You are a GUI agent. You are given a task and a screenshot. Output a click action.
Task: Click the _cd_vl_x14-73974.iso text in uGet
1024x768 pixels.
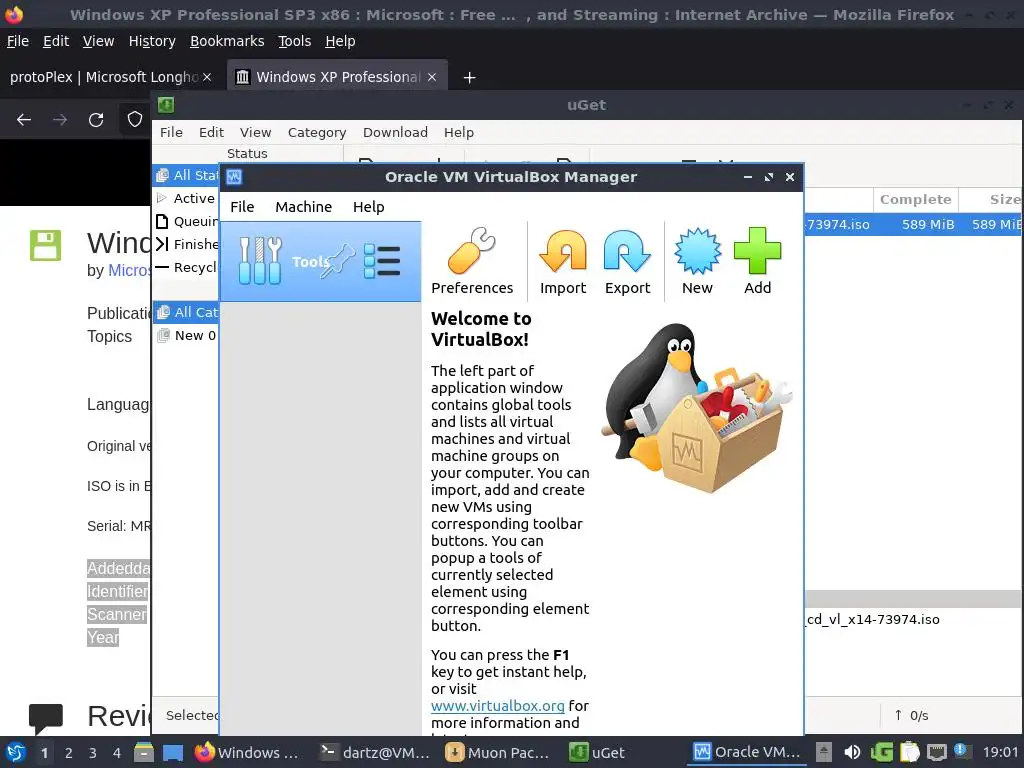click(873, 619)
